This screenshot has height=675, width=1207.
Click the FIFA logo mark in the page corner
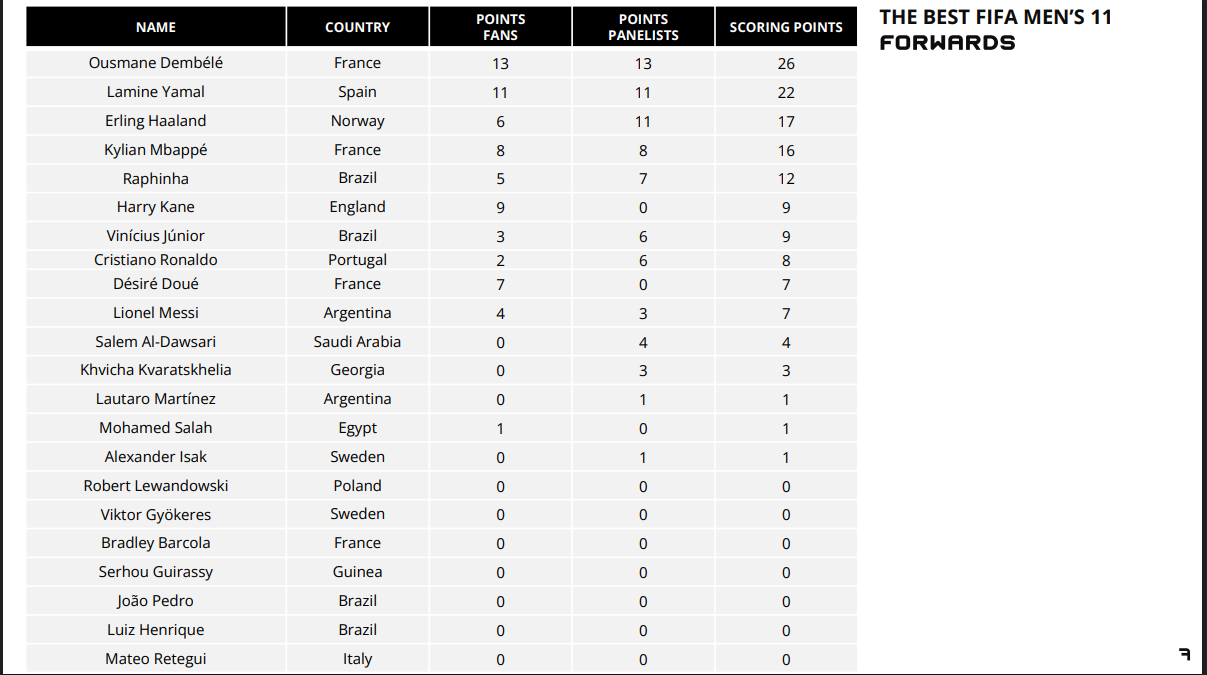(x=1185, y=654)
